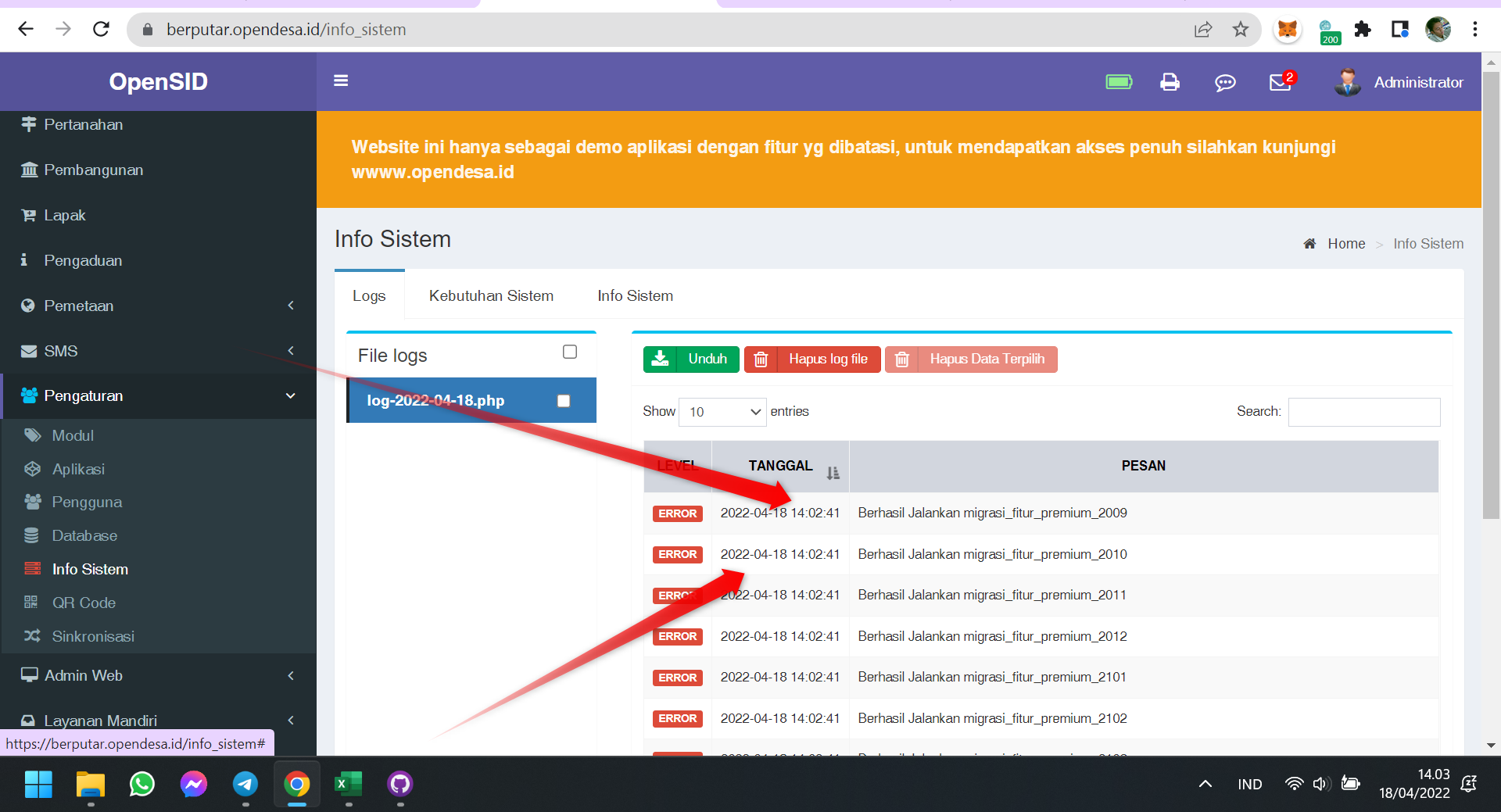Click the printer icon in header
This screenshot has height=812, width=1501.
(1170, 82)
